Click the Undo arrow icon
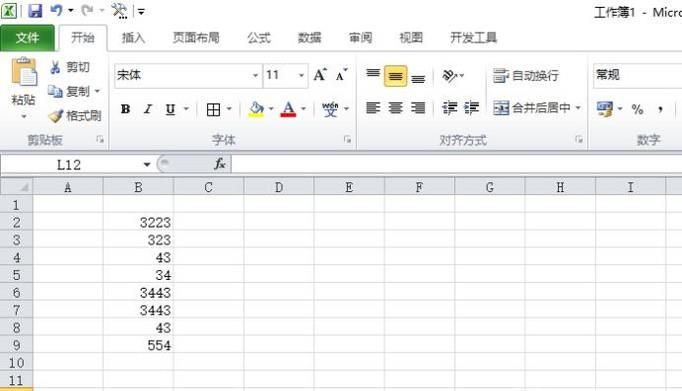The width and height of the screenshot is (682, 391). [57, 10]
